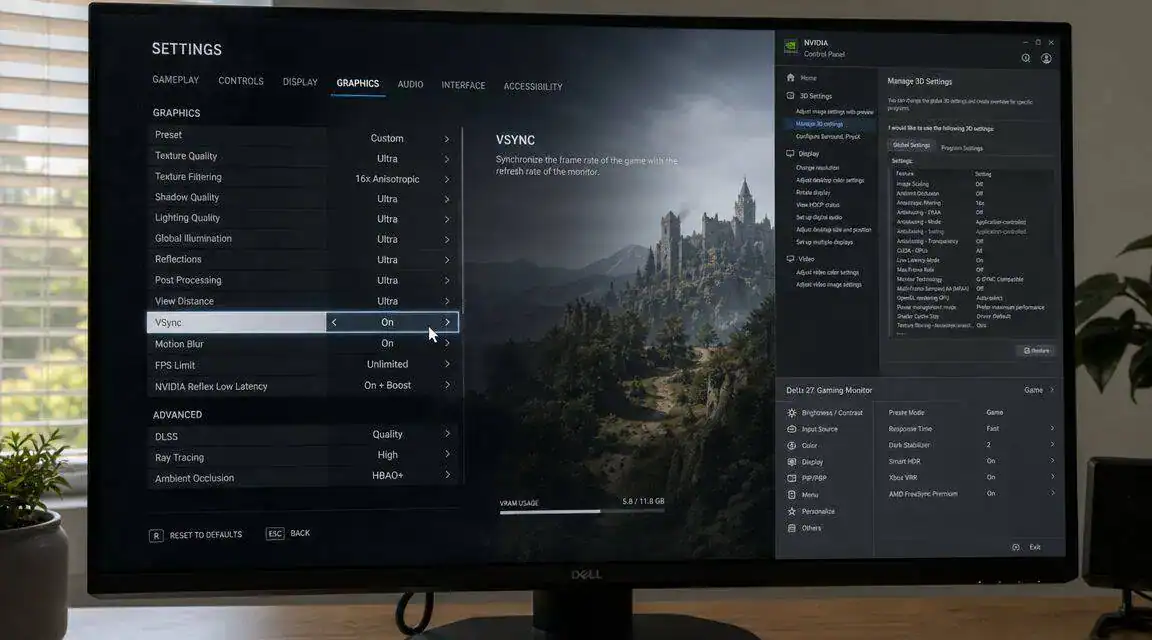The image size is (1152, 640).
Task: Open the NVIDIA account profile icon
Action: click(1046, 58)
